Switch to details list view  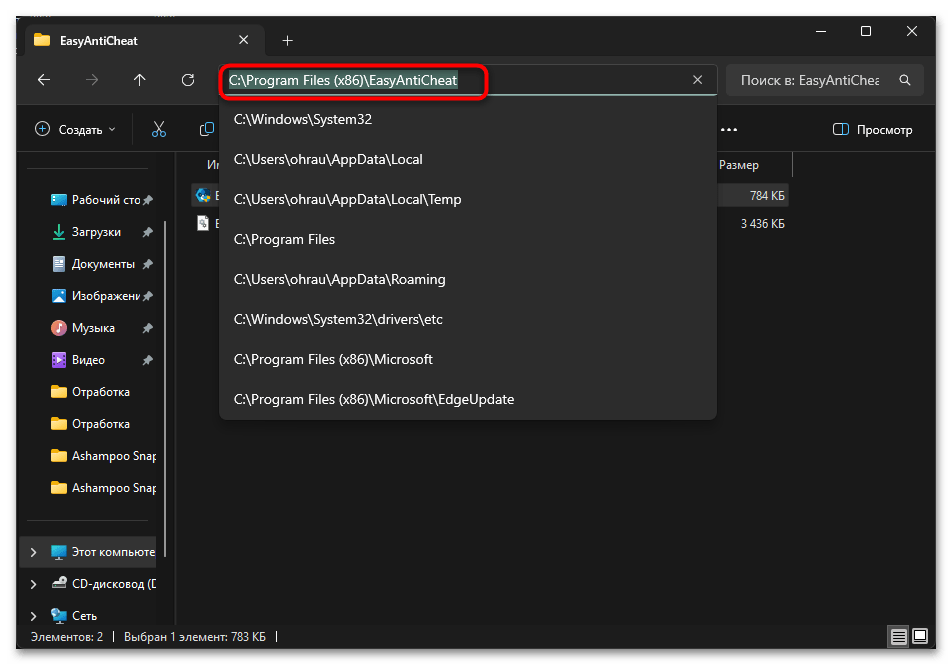pyautogui.click(x=899, y=636)
